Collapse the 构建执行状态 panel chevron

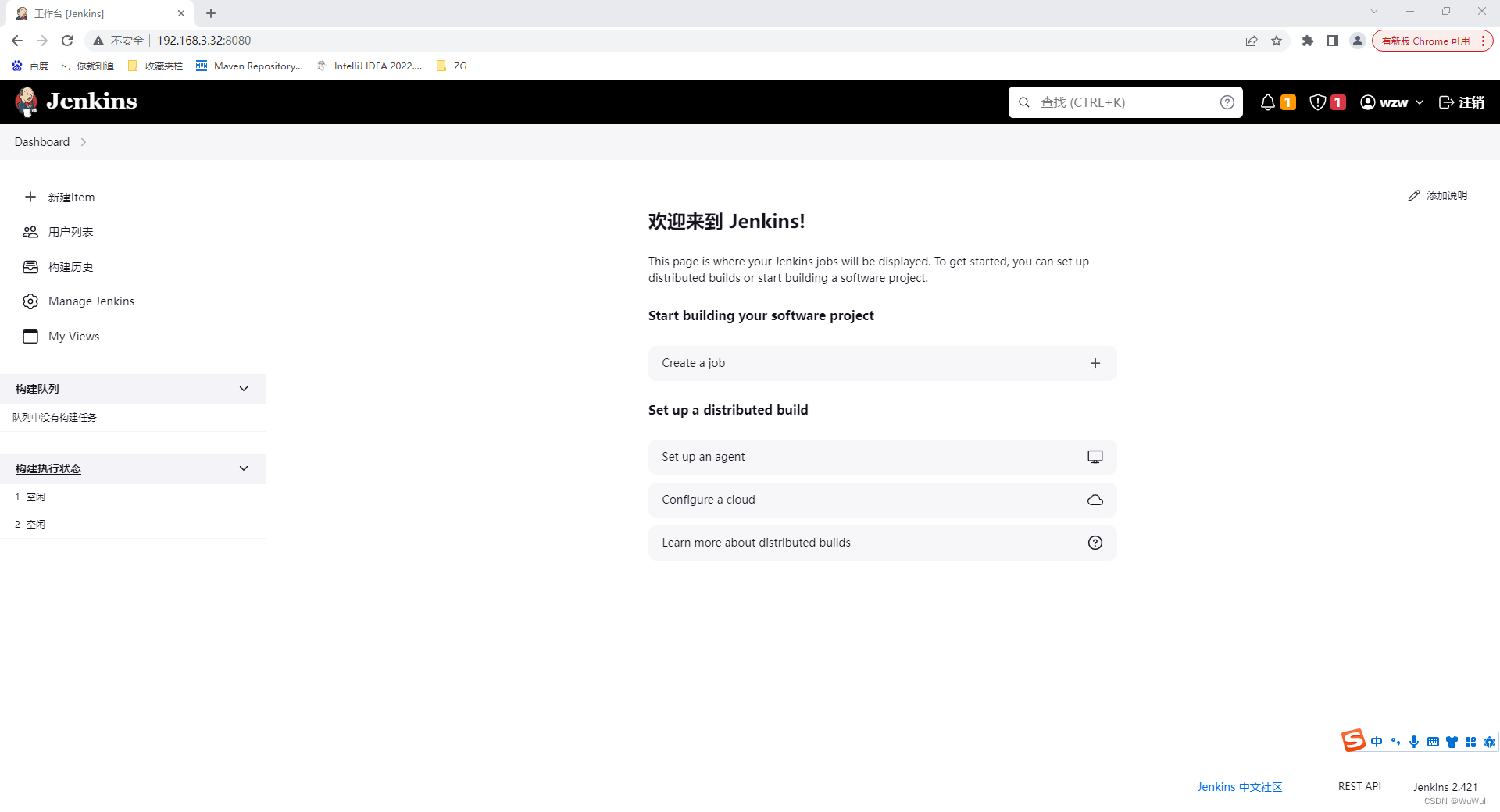click(244, 468)
